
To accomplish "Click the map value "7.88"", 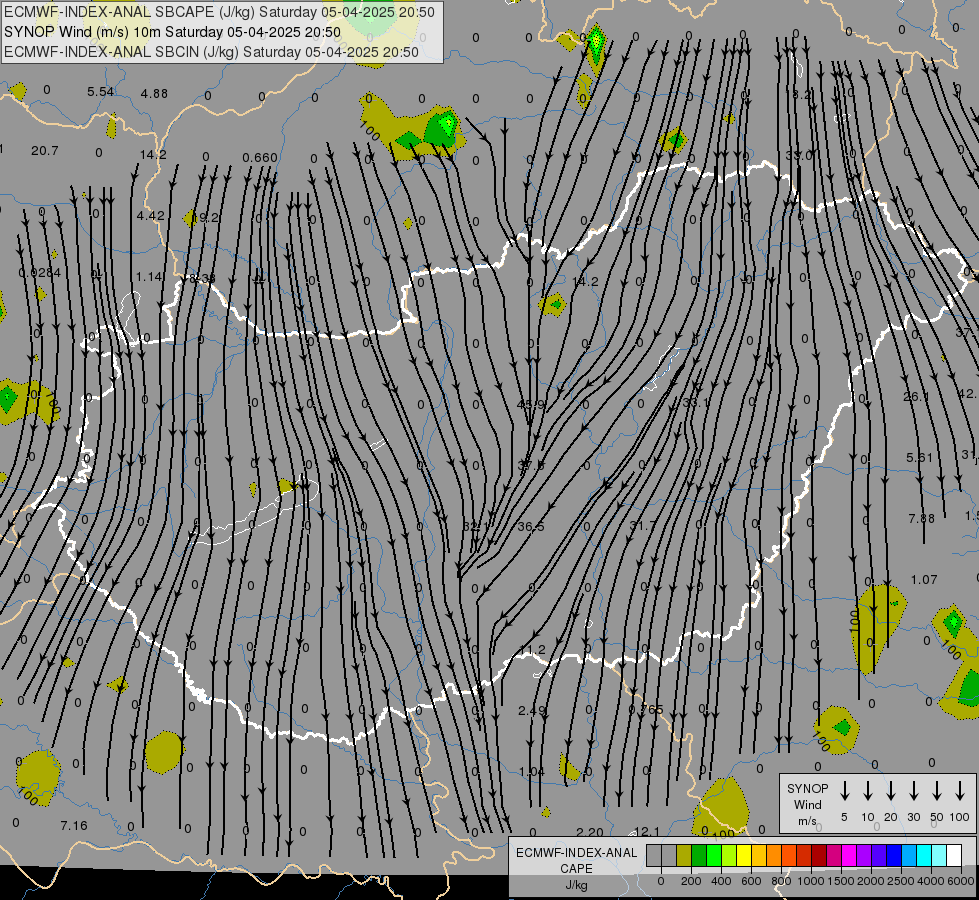I will pos(922,518).
